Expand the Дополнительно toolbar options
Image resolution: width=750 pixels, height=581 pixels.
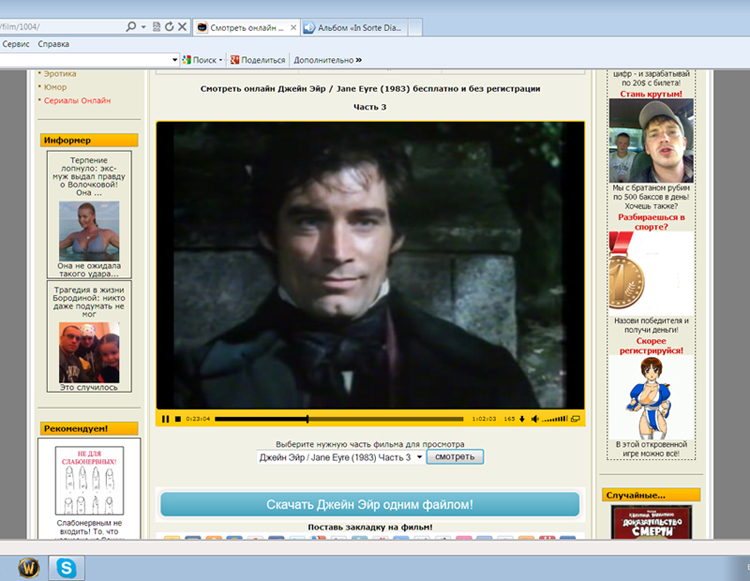328,60
